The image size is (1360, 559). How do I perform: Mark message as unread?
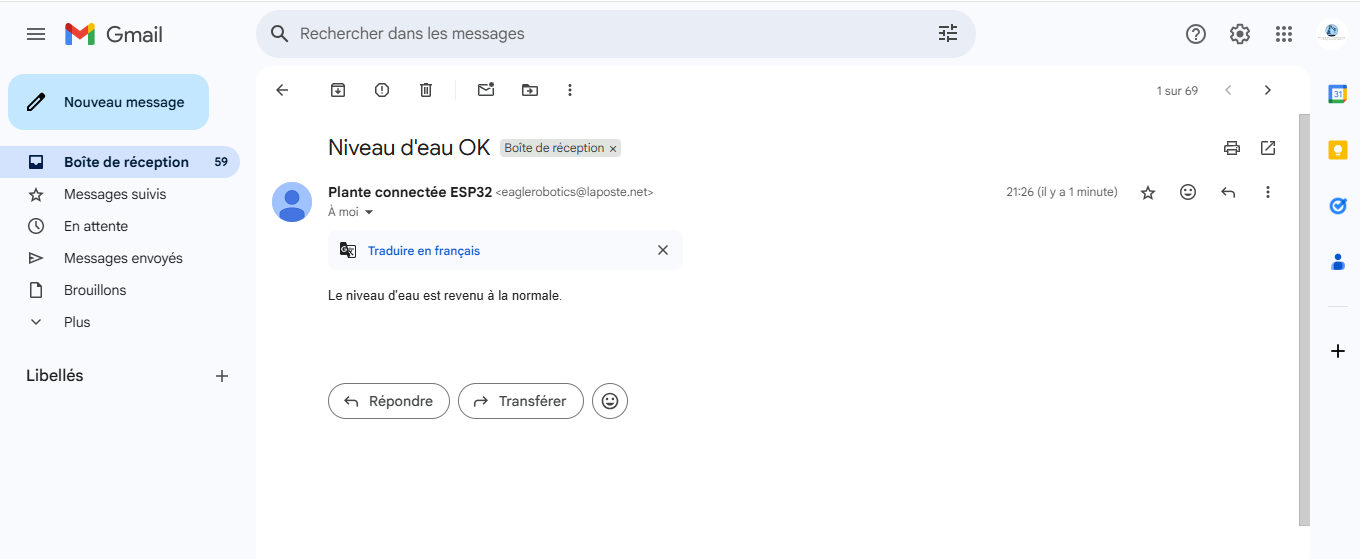click(x=486, y=90)
